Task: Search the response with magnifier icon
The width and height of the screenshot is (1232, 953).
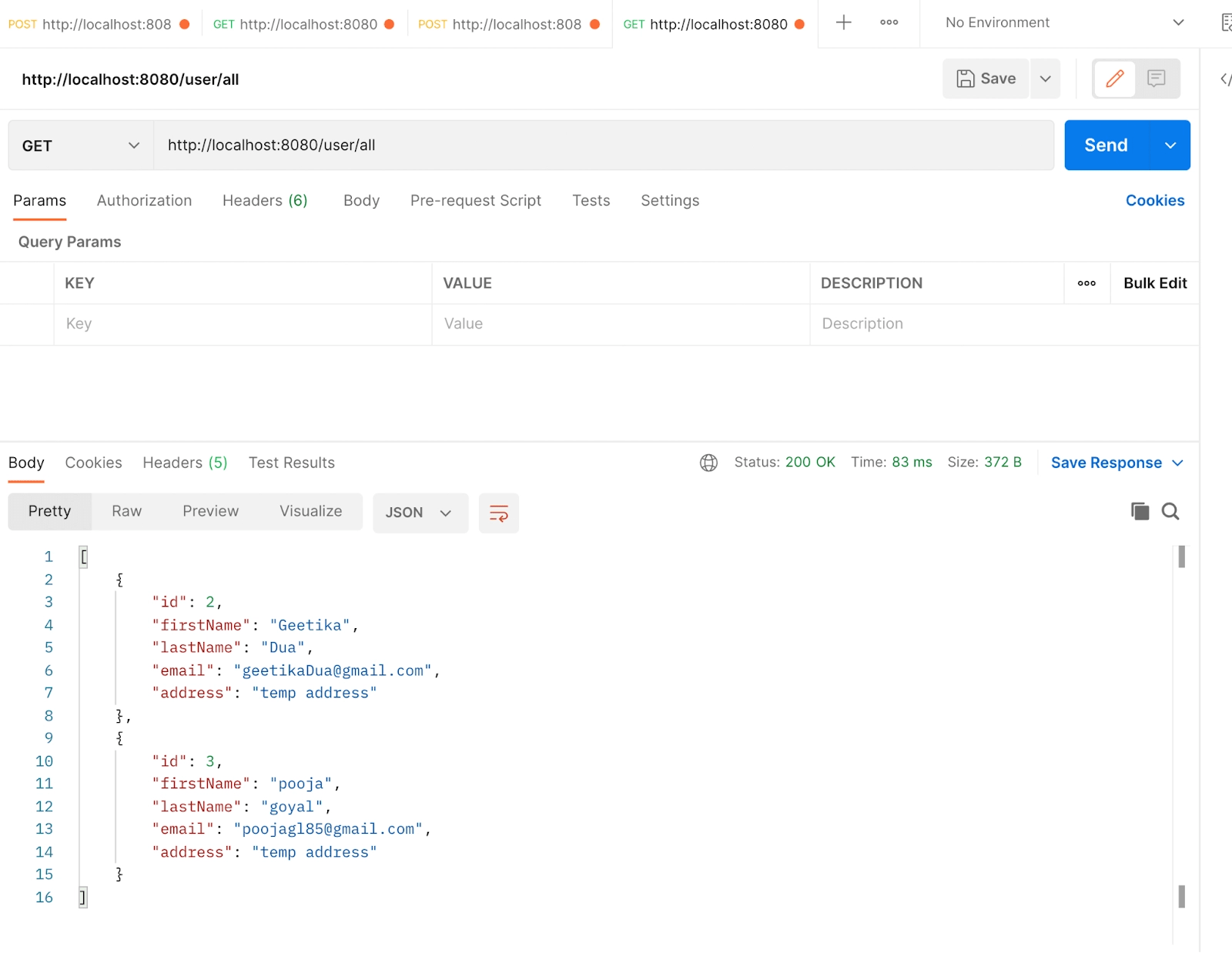Action: [x=1170, y=510]
